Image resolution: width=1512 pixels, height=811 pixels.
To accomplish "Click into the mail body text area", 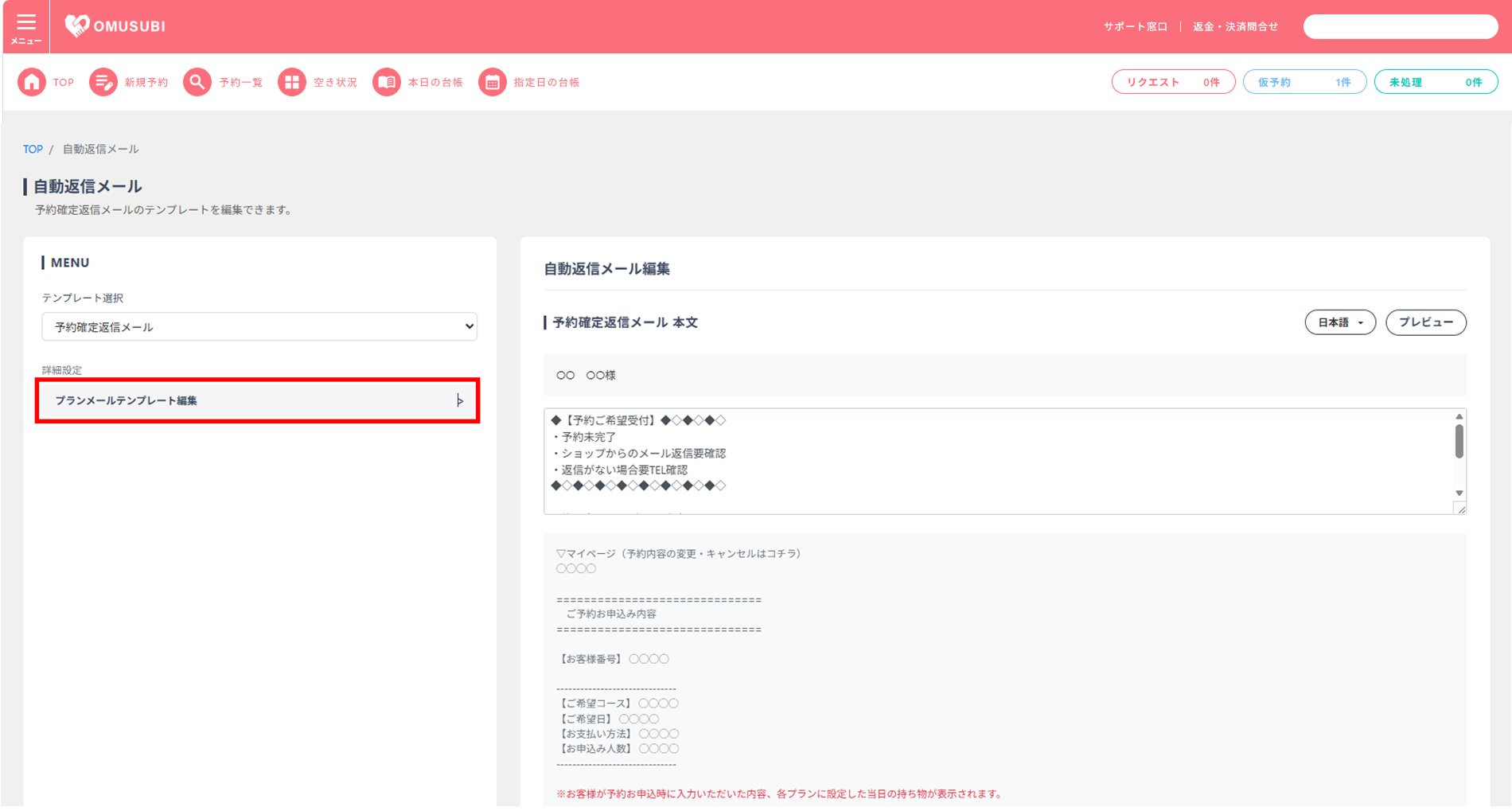I will pyautogui.click(x=999, y=462).
